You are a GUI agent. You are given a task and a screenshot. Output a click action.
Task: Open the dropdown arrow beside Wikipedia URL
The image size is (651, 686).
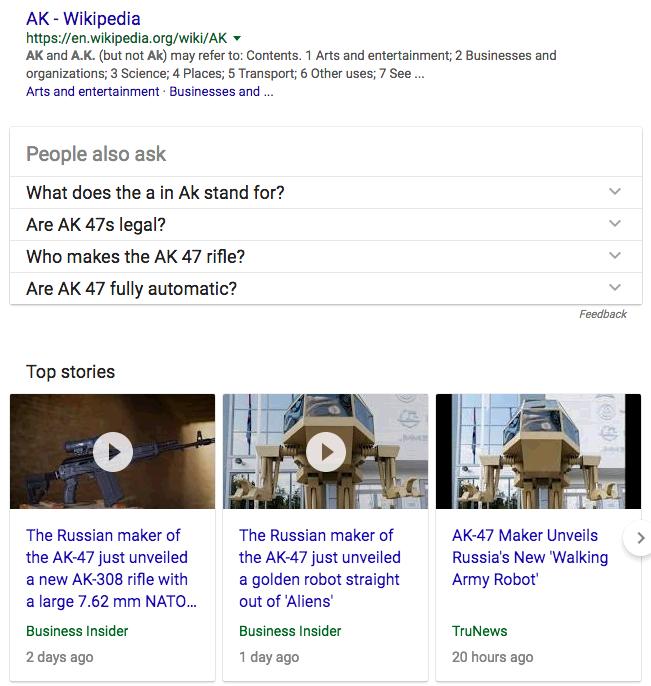[x=237, y=38]
